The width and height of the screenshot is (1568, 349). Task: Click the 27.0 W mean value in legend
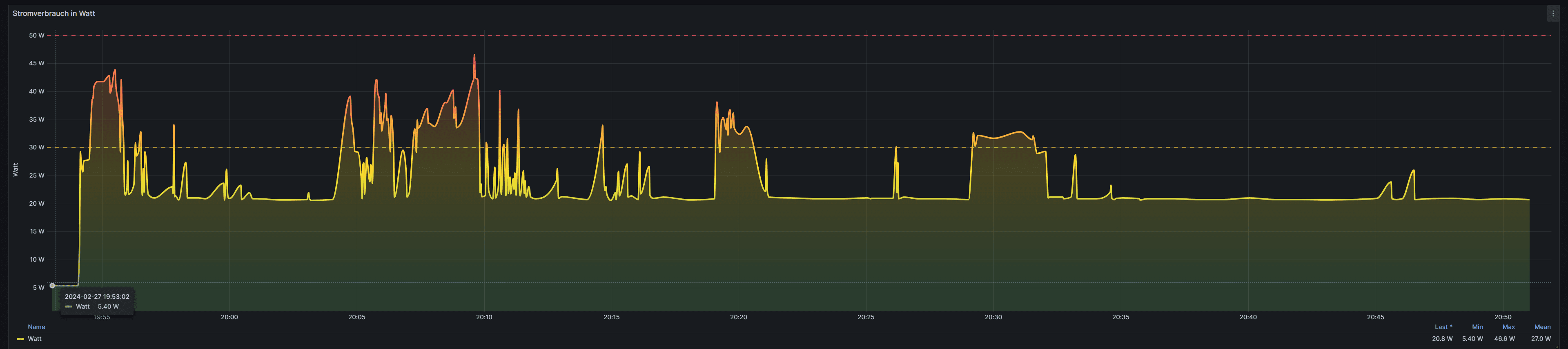[x=1541, y=339]
